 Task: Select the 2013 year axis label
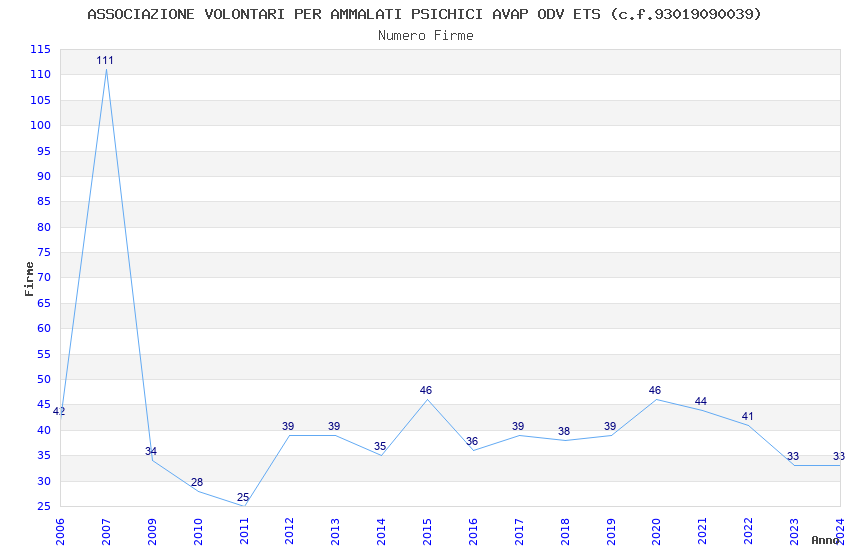click(335, 531)
